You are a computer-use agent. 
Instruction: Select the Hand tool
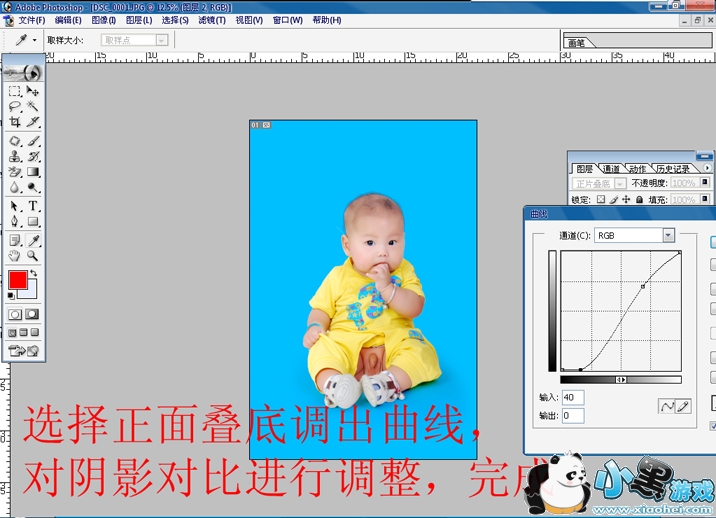(15, 256)
